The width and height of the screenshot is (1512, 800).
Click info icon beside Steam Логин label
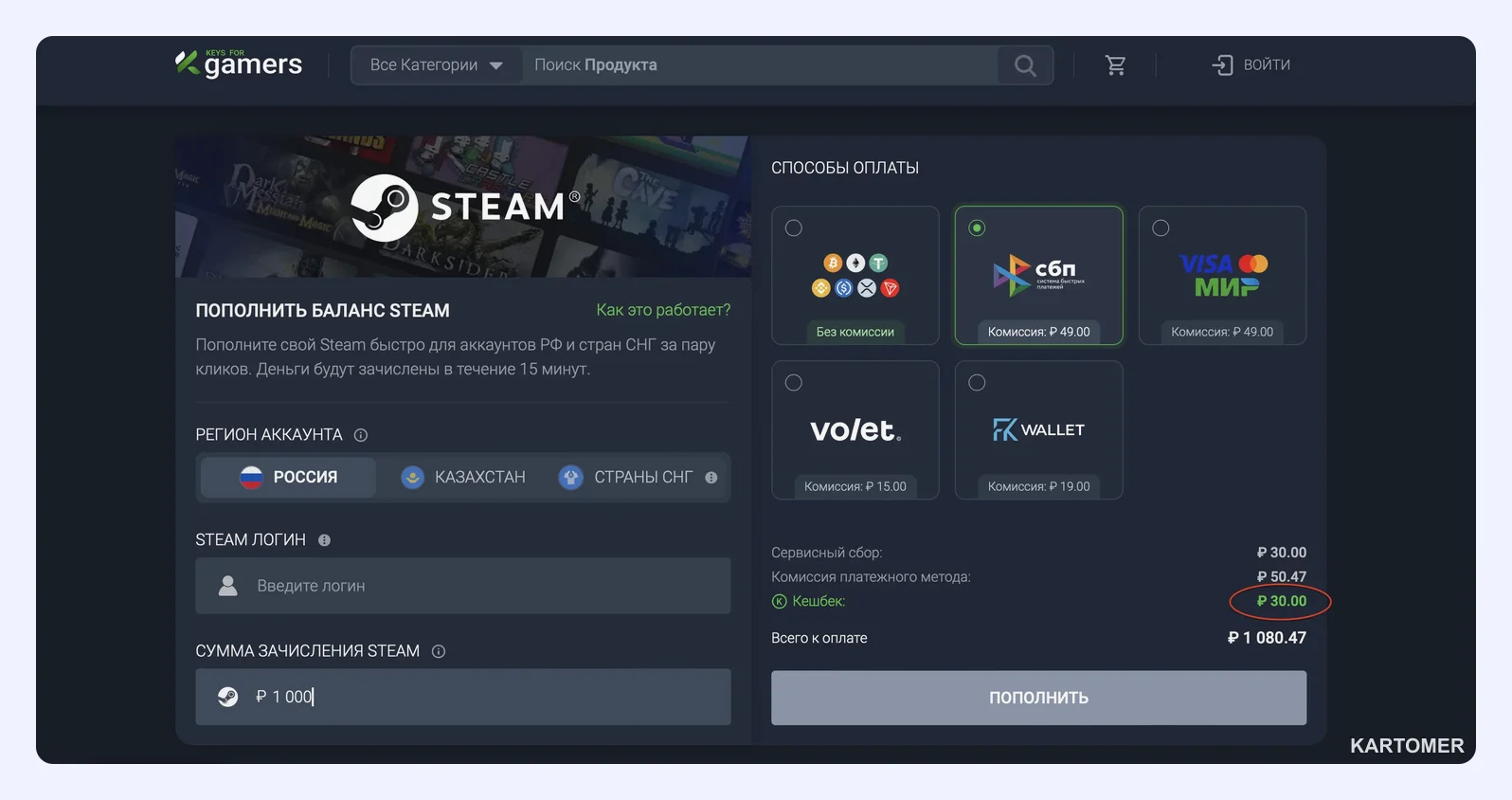[324, 540]
